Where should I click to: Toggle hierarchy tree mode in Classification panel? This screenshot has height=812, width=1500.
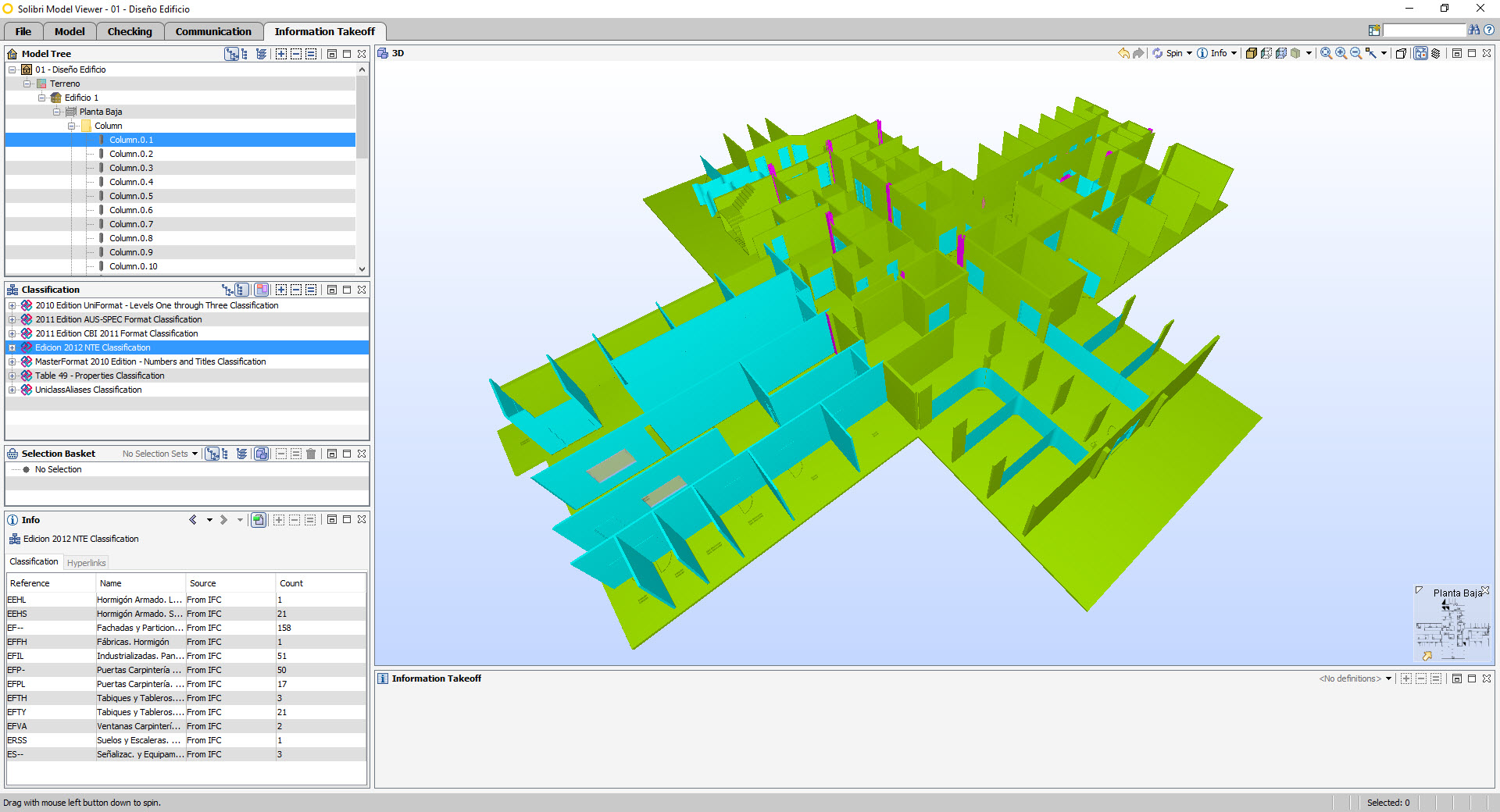[x=228, y=290]
